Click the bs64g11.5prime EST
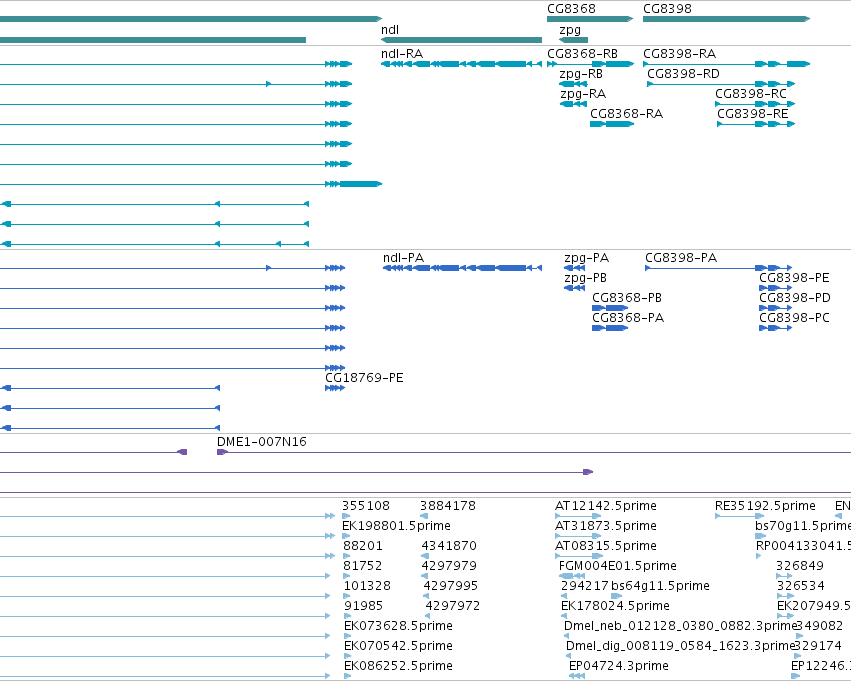 pyautogui.click(x=616, y=596)
